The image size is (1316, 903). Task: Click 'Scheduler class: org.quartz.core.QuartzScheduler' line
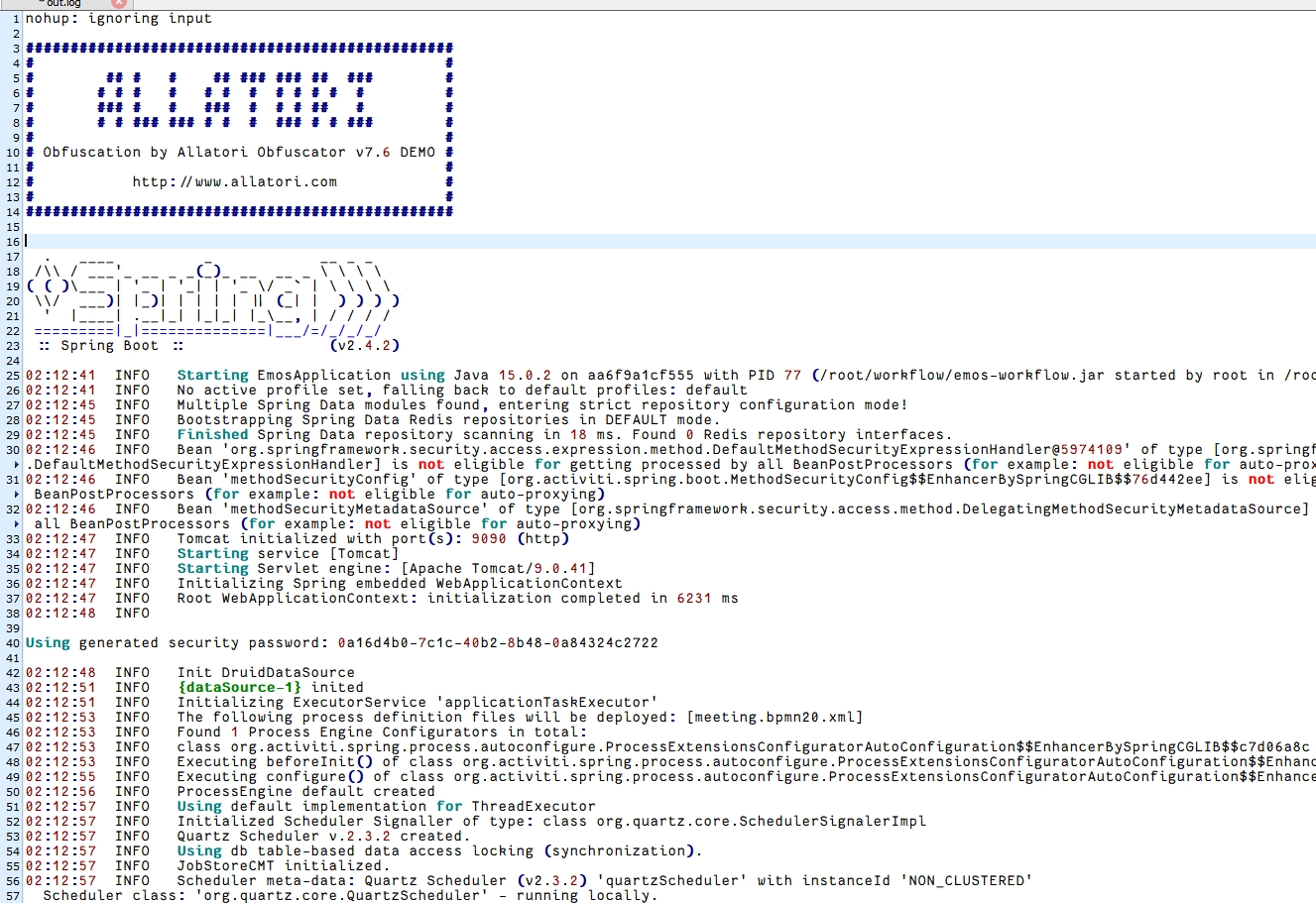(350, 895)
